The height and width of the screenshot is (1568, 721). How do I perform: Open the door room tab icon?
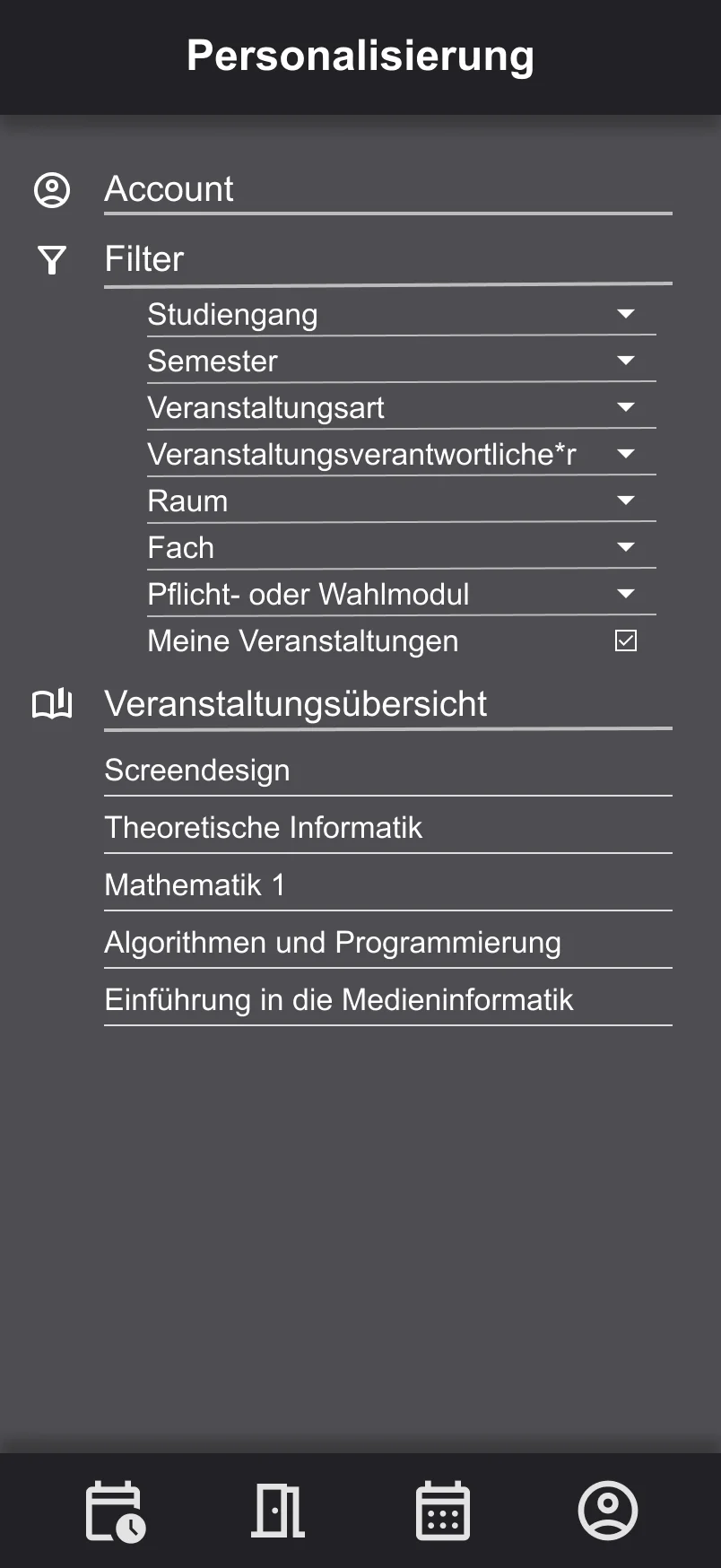coord(278,1511)
